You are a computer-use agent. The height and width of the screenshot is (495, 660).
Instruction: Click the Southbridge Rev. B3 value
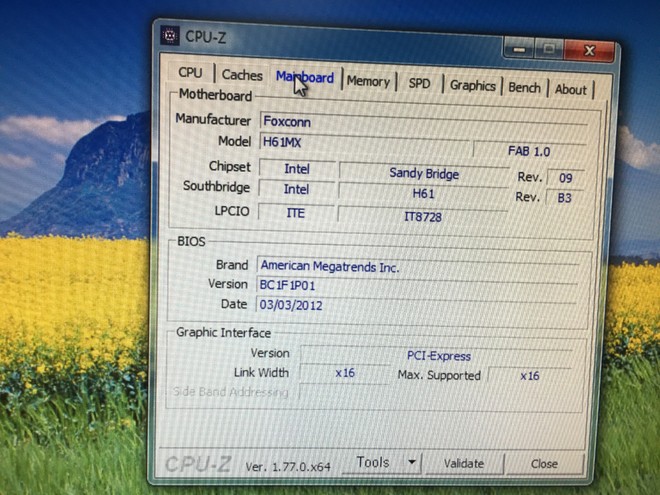coord(564,198)
